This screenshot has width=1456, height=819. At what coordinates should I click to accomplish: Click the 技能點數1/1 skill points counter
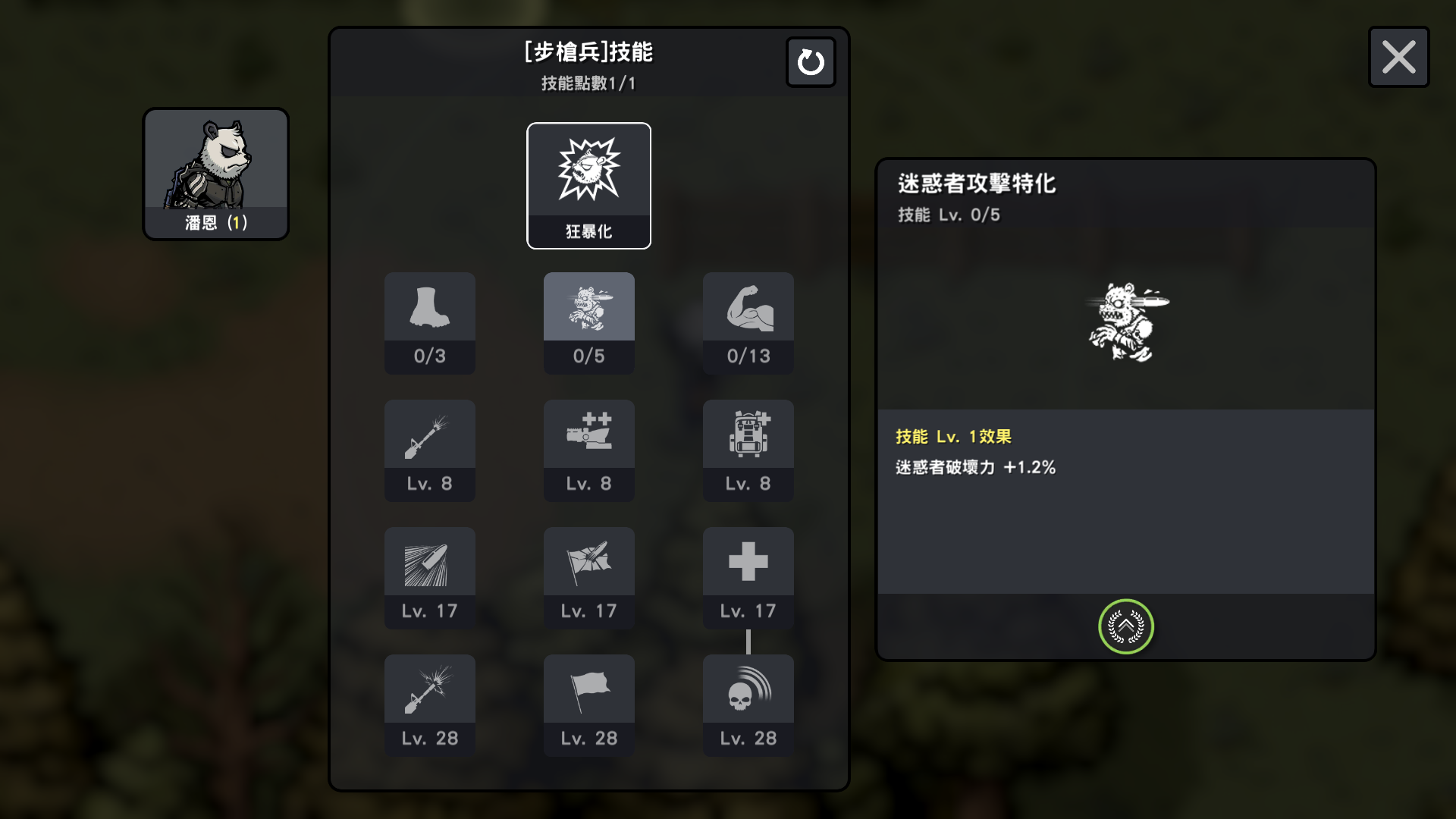pos(588,83)
